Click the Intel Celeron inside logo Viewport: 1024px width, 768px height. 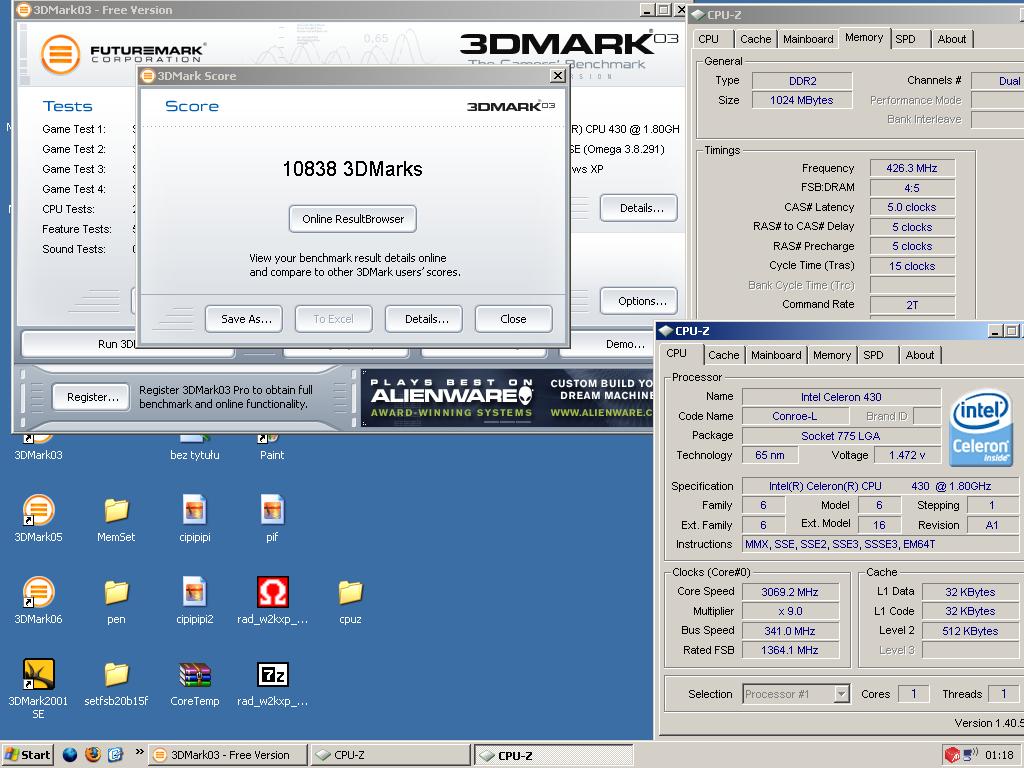click(980, 428)
